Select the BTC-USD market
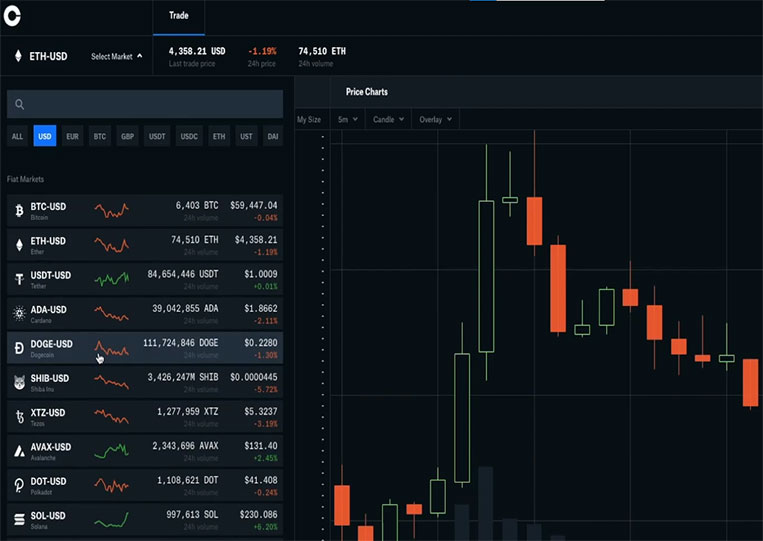Screen dimensions: 763x541 click(145, 211)
